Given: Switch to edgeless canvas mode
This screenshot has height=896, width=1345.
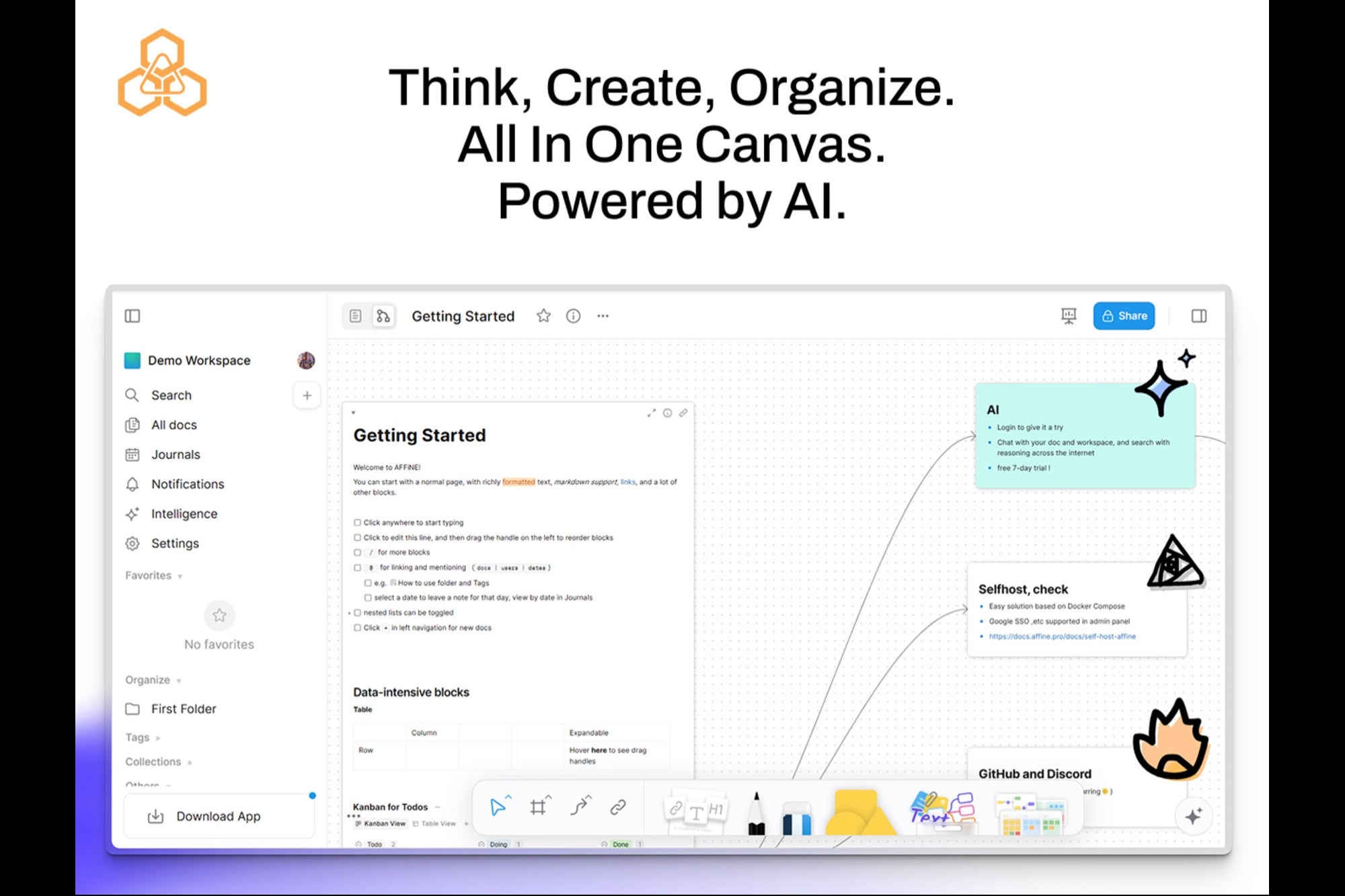Looking at the screenshot, I should tap(382, 316).
